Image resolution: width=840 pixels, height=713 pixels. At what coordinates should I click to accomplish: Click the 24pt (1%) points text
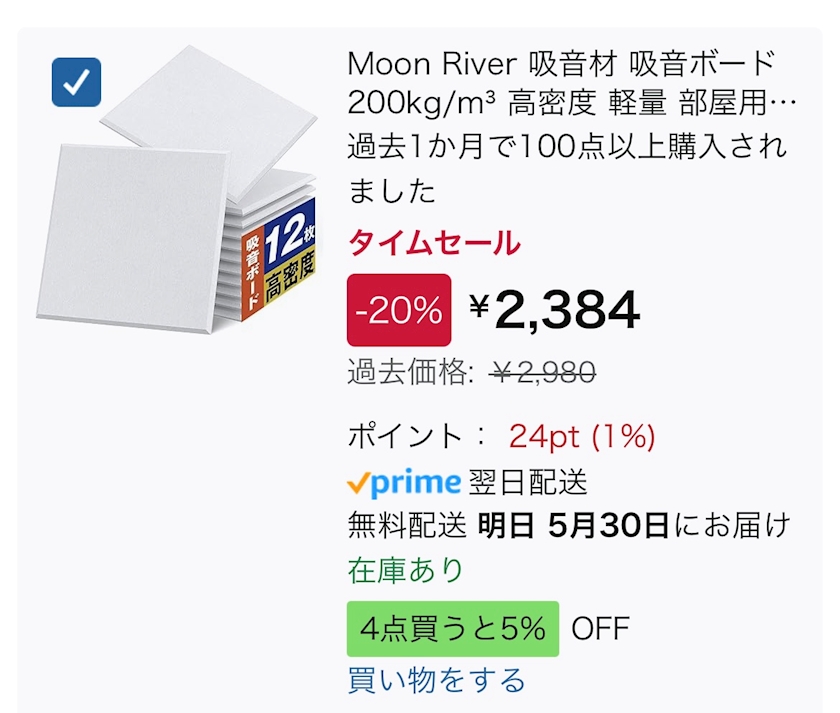(582, 437)
